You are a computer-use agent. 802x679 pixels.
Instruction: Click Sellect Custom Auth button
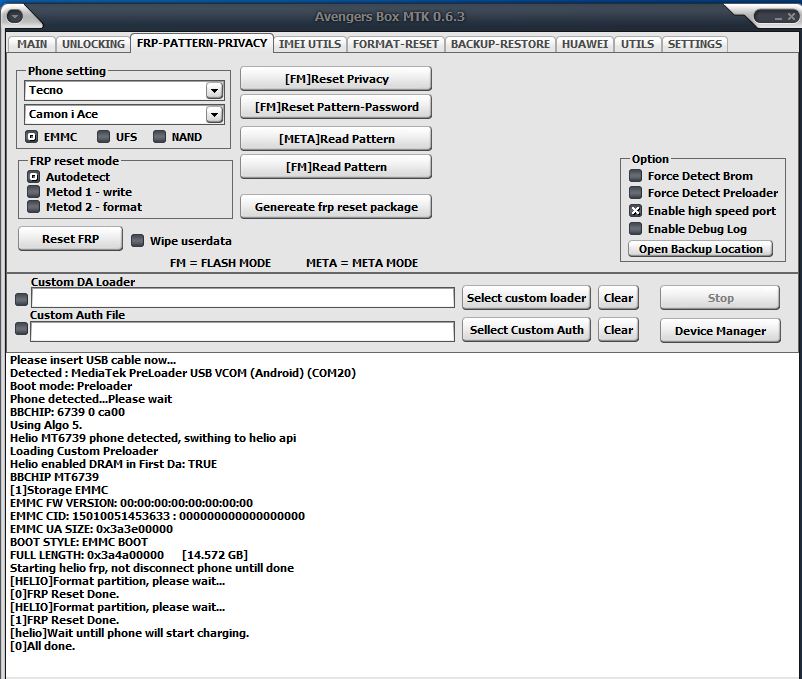[526, 330]
